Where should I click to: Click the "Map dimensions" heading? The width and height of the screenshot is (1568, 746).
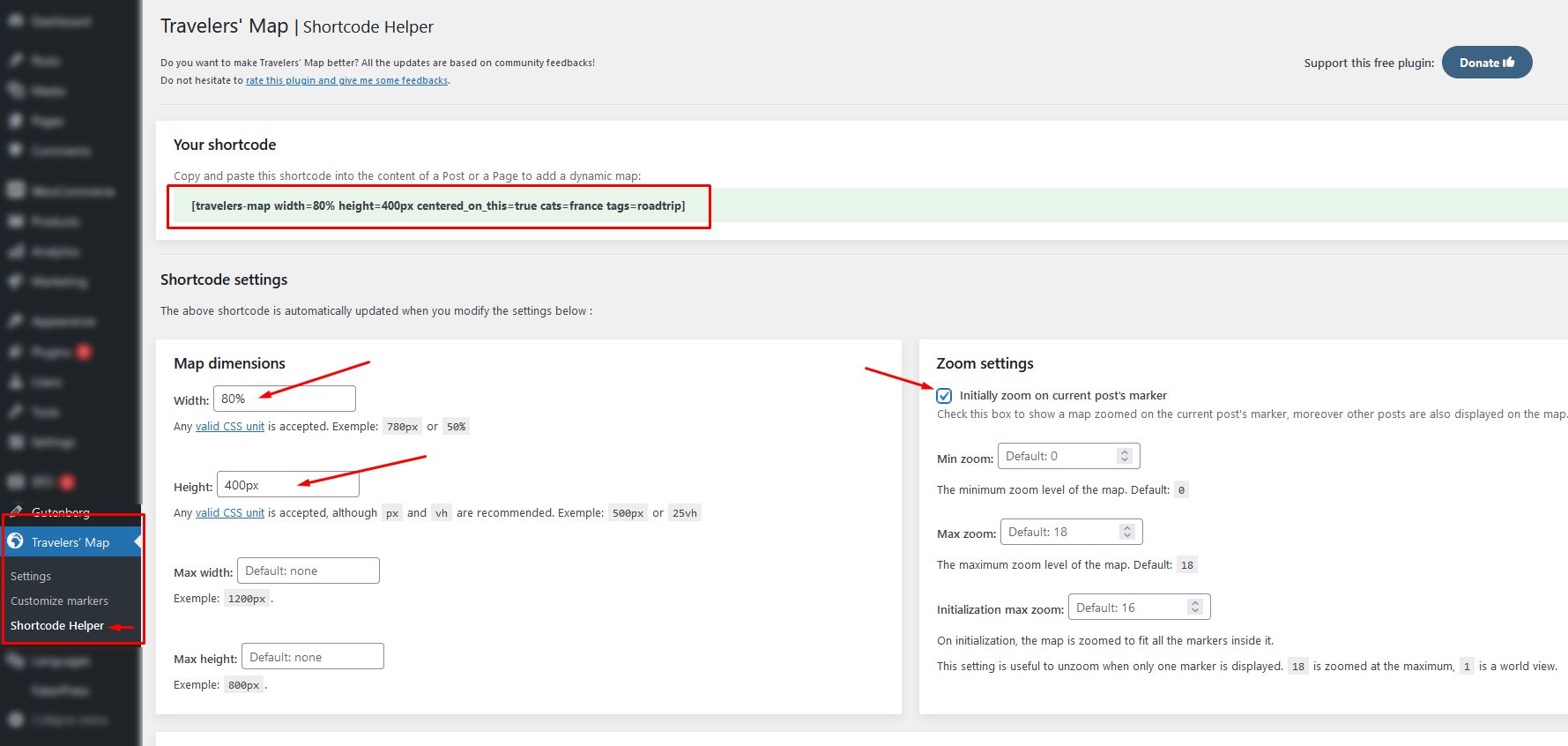229,363
